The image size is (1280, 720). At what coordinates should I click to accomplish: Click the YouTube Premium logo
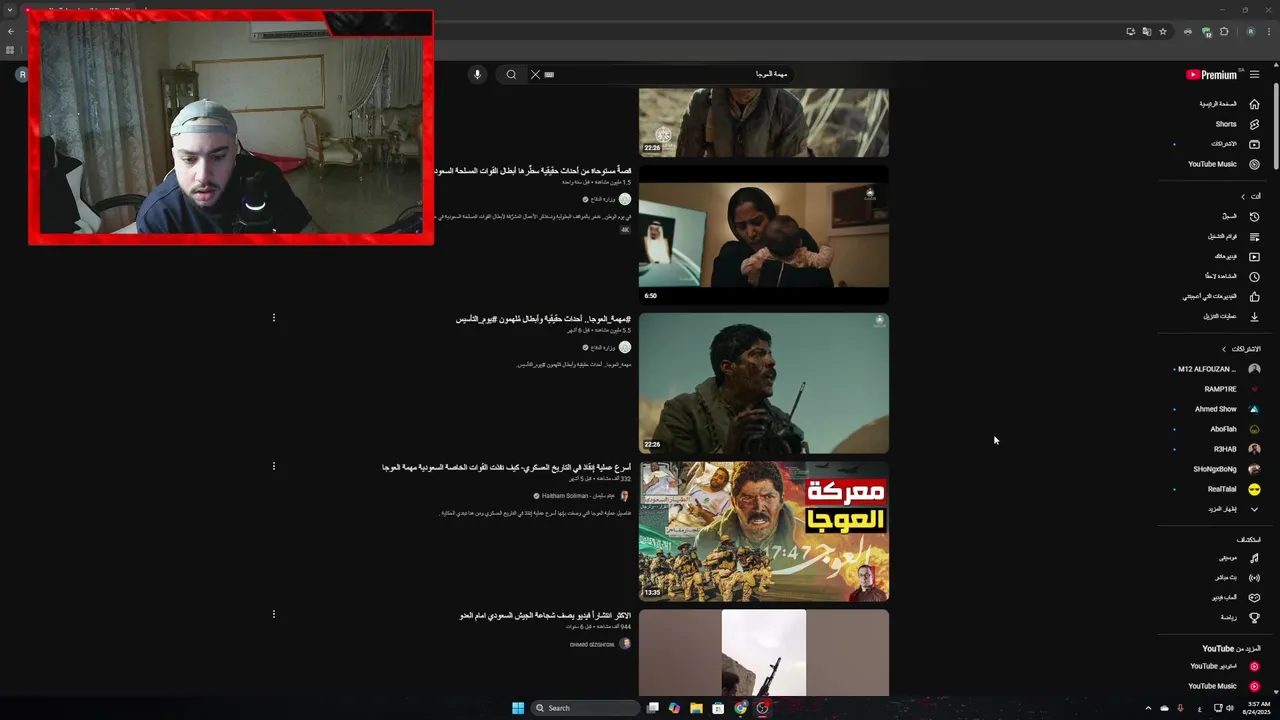coord(1212,74)
